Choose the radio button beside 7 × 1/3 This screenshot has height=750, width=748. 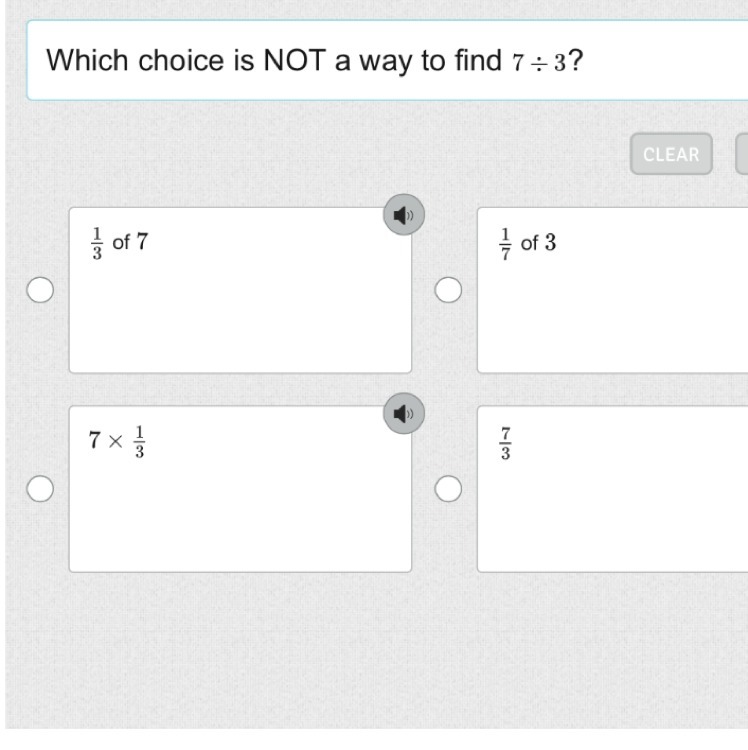pos(40,488)
